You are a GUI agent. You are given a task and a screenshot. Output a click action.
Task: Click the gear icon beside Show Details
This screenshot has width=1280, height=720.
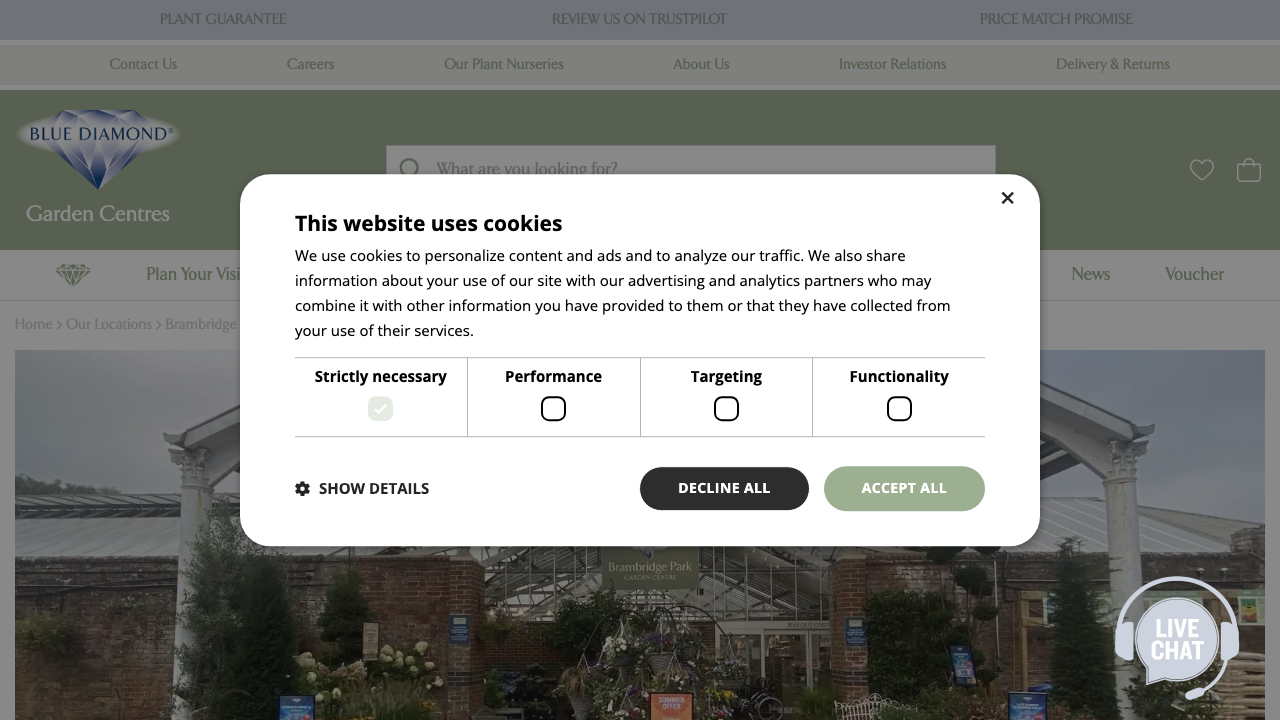pos(303,488)
